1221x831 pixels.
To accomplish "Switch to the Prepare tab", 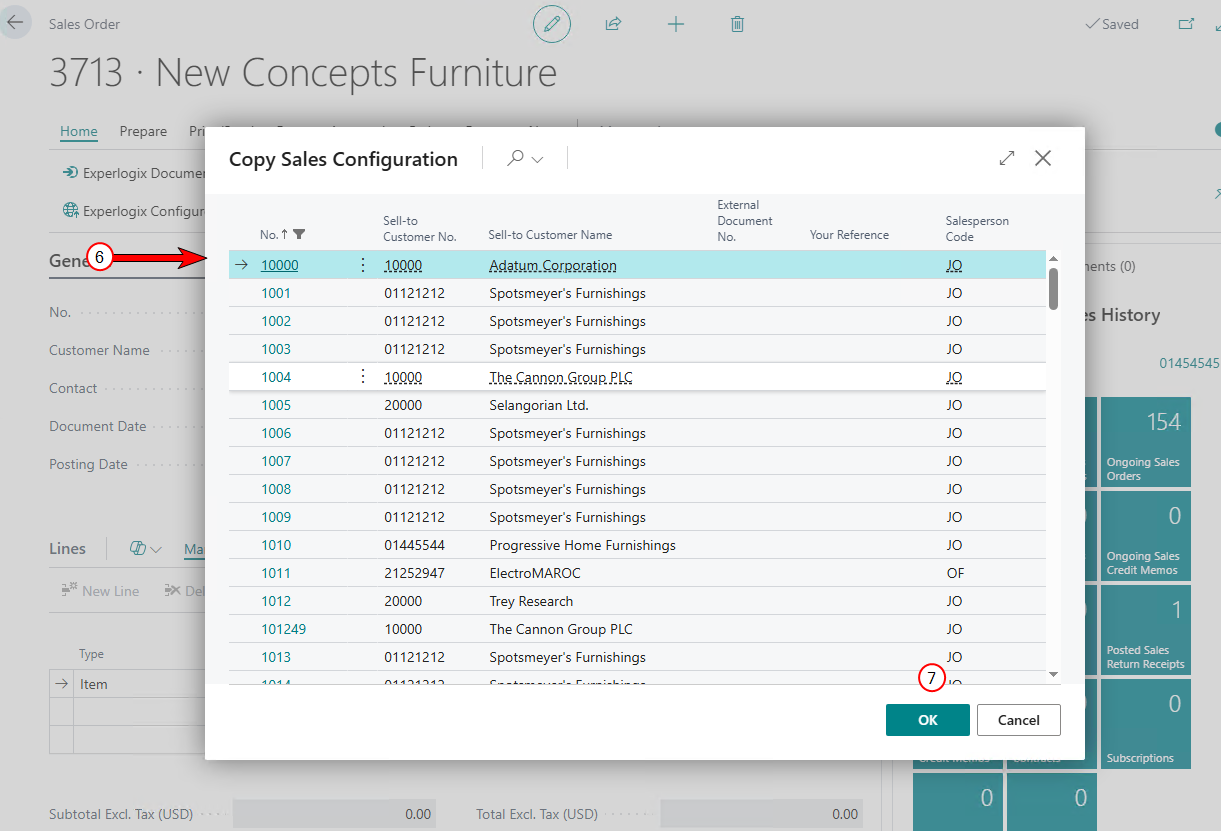I will (x=143, y=131).
